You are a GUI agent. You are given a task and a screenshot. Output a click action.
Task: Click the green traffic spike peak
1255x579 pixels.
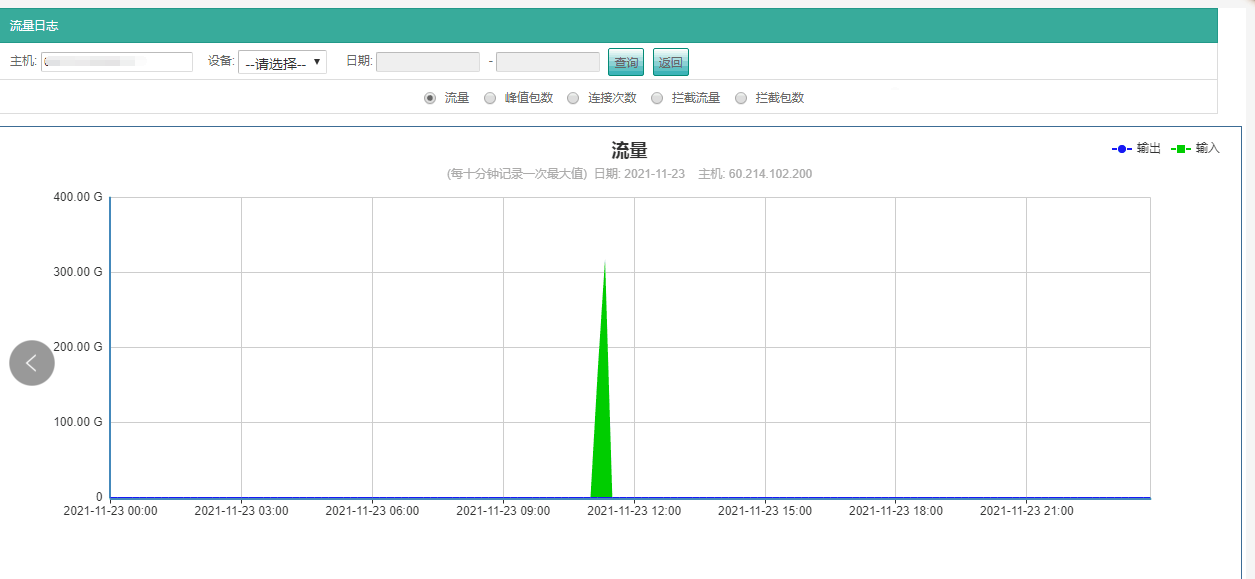point(604,263)
